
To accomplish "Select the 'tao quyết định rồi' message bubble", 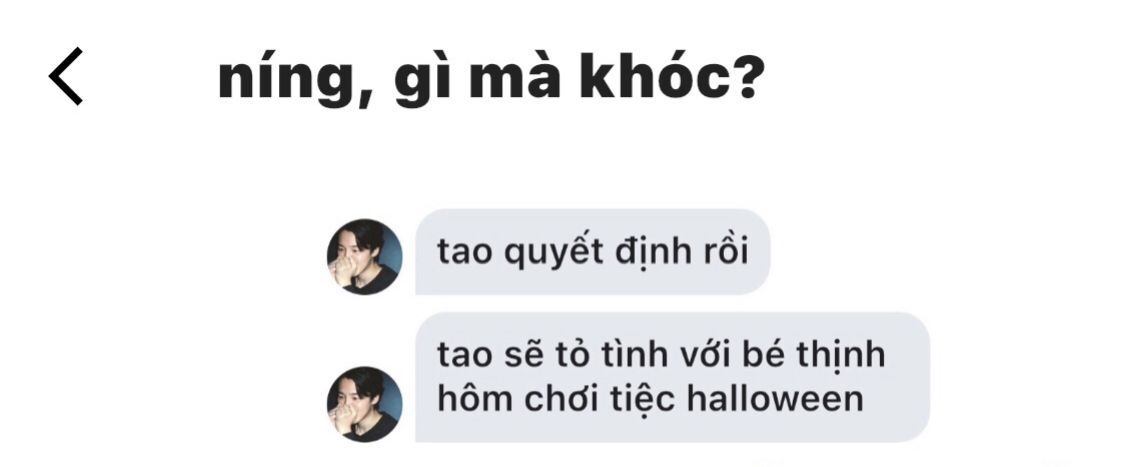I will tap(593, 252).
